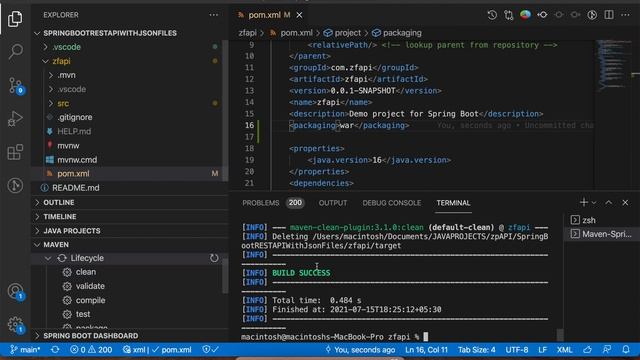Click the editor minimap
This screenshot has height=360, width=640.
614,65
